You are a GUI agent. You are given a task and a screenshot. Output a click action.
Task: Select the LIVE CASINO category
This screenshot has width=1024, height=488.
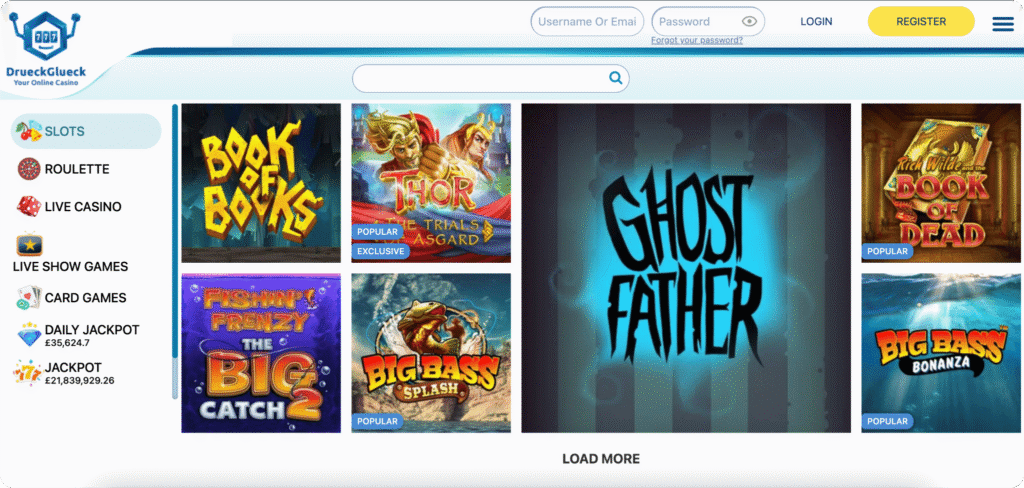coord(83,206)
